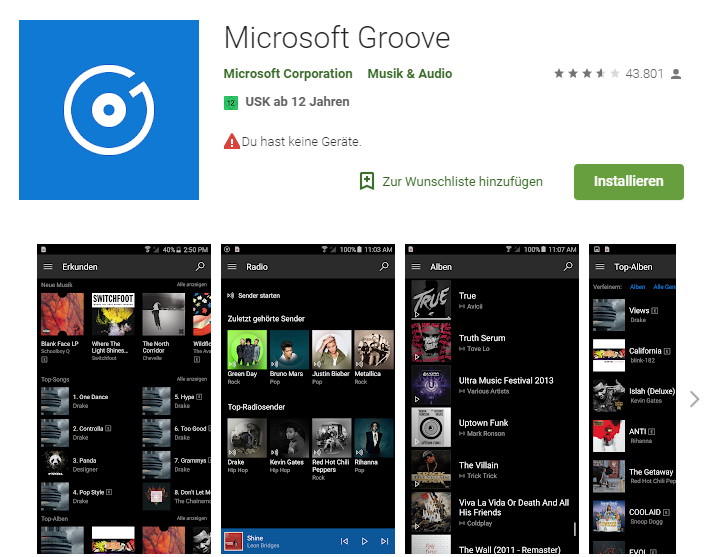Open the Red Hot Chili Peppers station
This screenshot has width=710, height=557.
(331, 437)
